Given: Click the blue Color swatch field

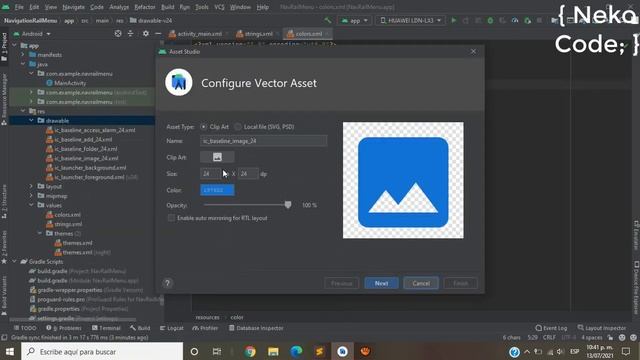Looking at the screenshot, I should 217,190.
